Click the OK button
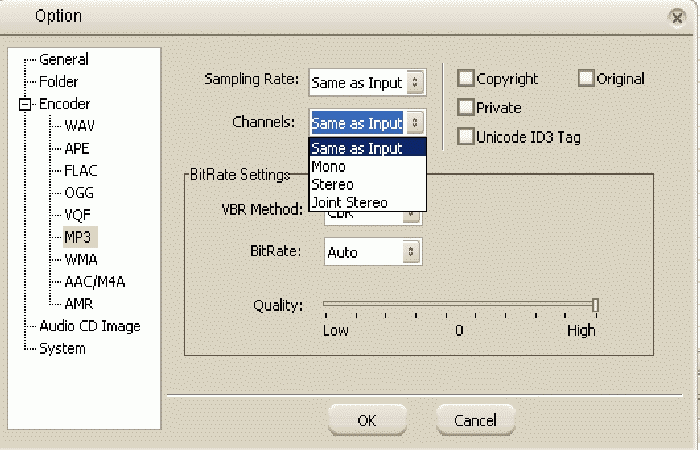 [367, 420]
